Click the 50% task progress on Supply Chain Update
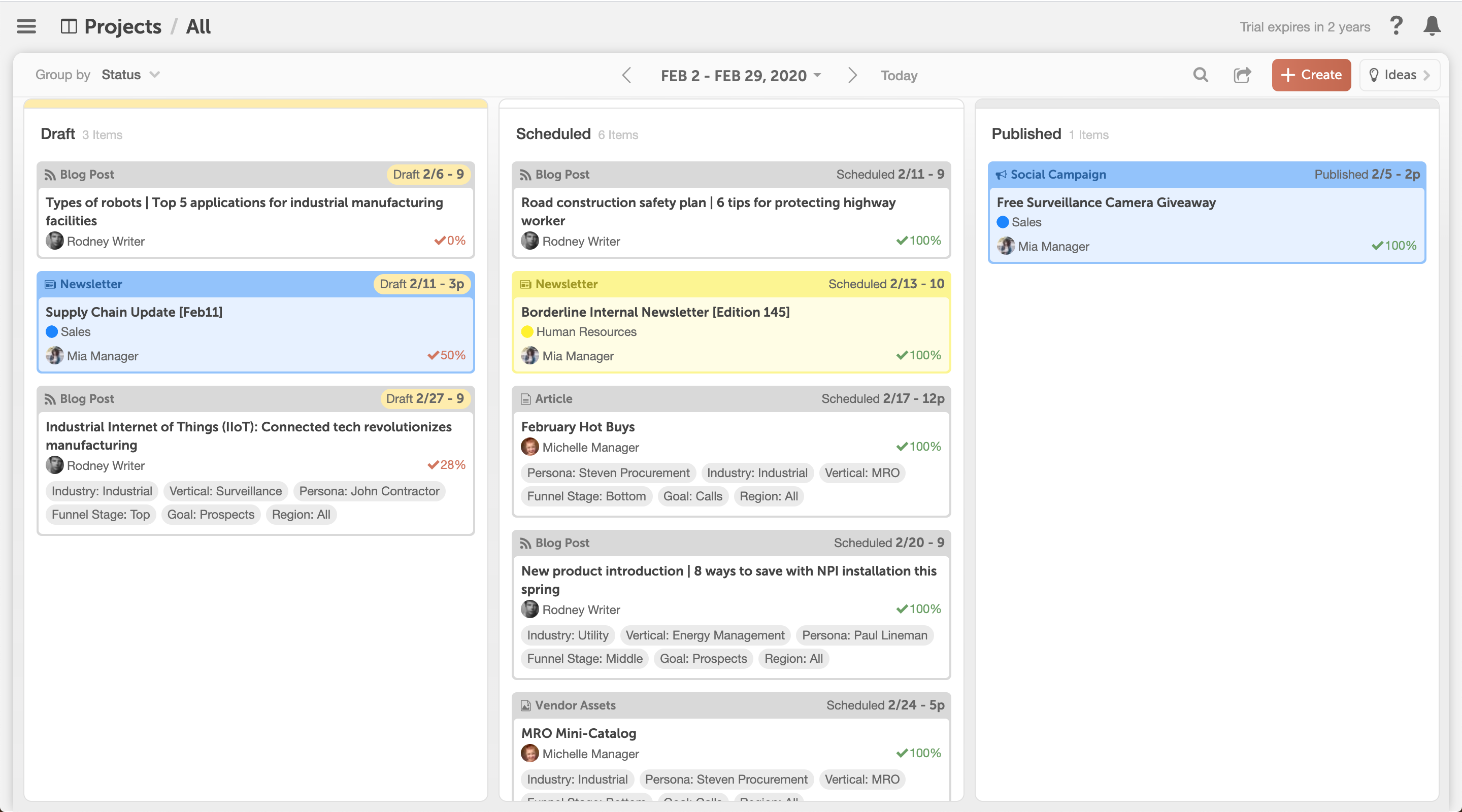Viewport: 1462px width, 812px height. tap(447, 355)
